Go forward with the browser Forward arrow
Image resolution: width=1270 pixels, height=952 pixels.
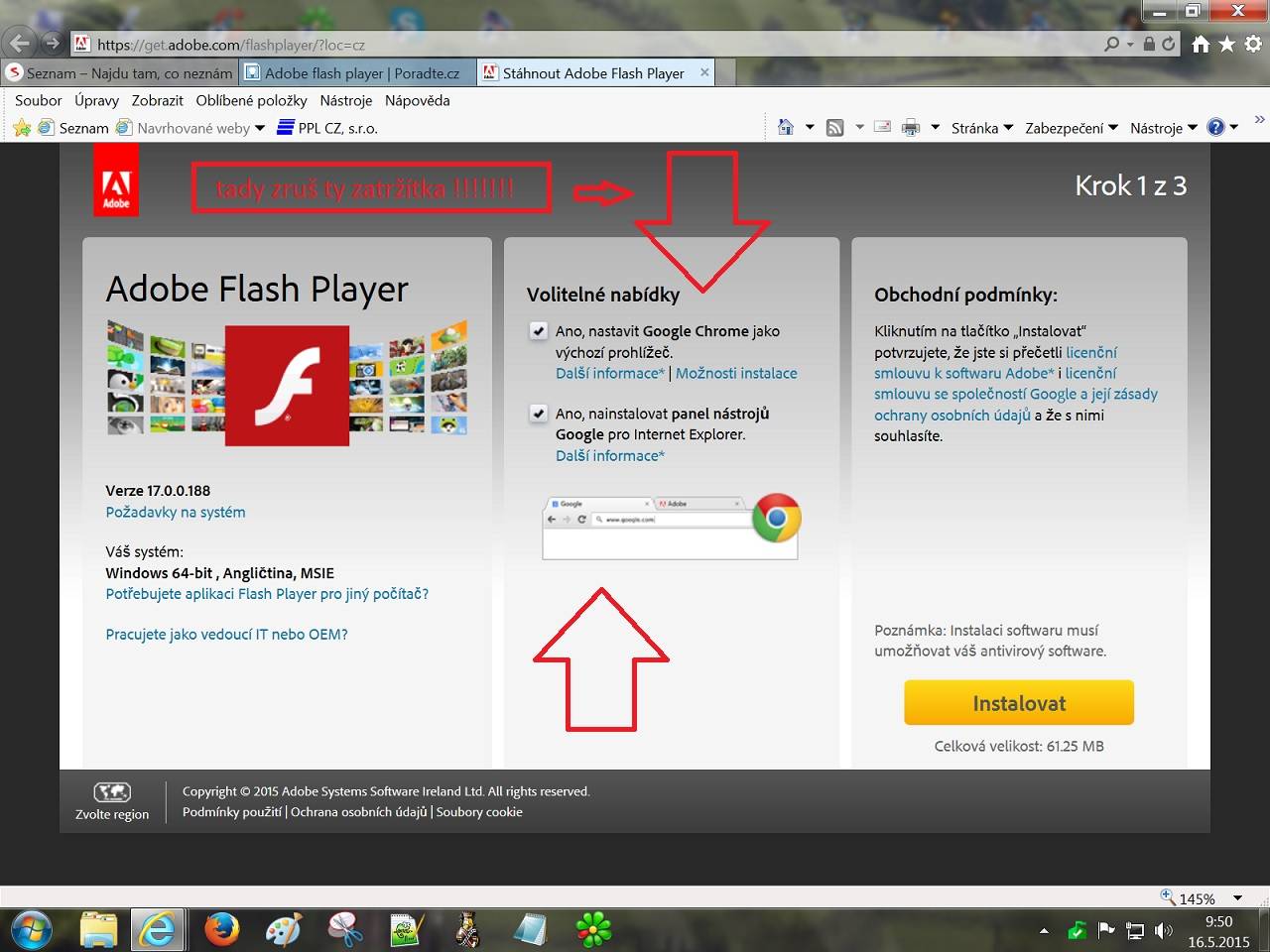click(52, 44)
